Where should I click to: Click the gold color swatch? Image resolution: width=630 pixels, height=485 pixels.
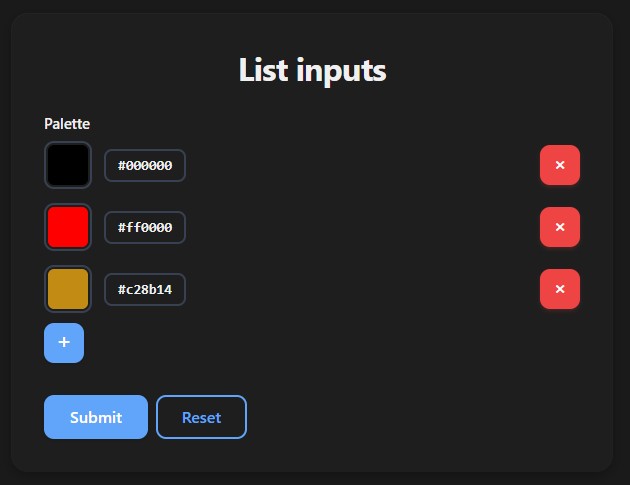click(68, 289)
